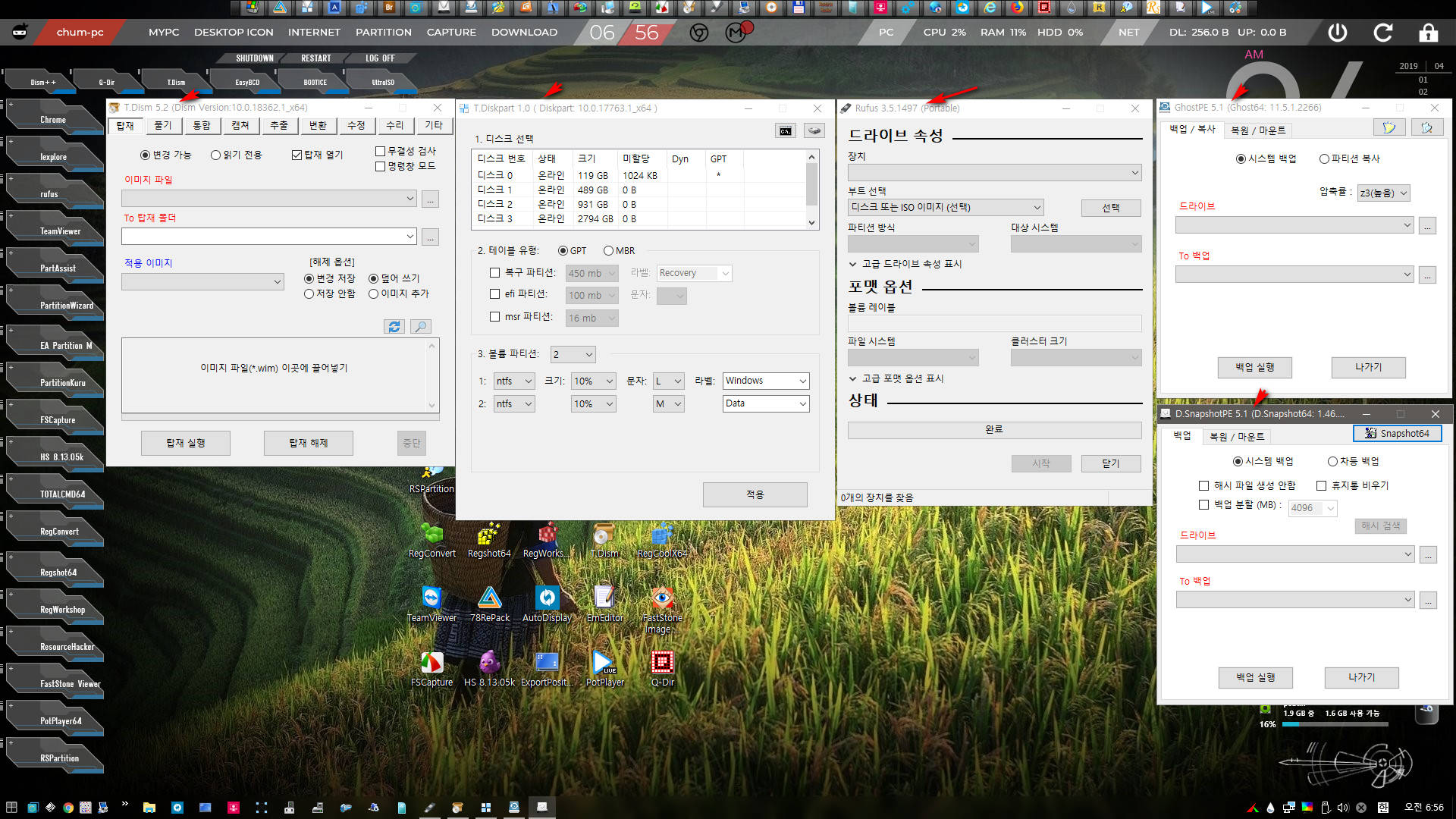The height and width of the screenshot is (819, 1456).
Task: Select the 디스크 1 row in disk list
Action: tap(637, 190)
